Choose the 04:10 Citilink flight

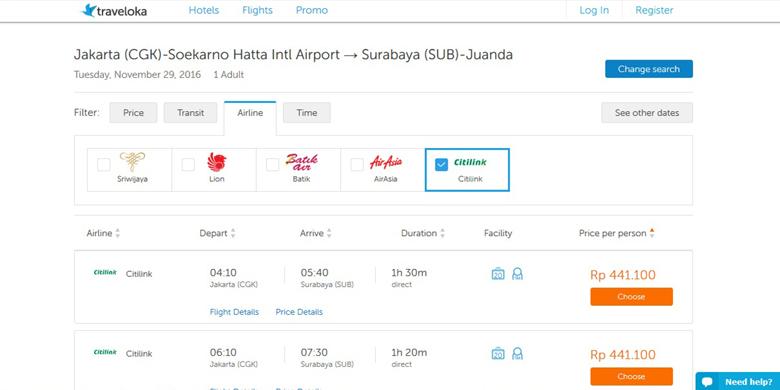coord(631,296)
